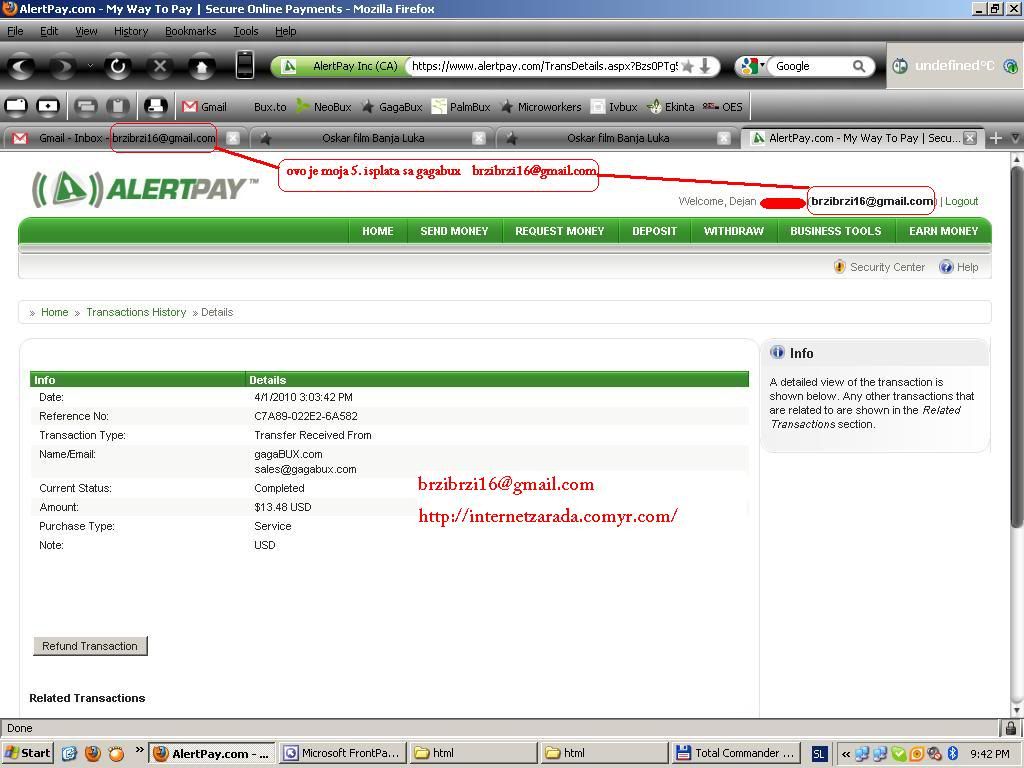Open the search engine selector dropdown
The image size is (1024, 768).
pos(750,66)
